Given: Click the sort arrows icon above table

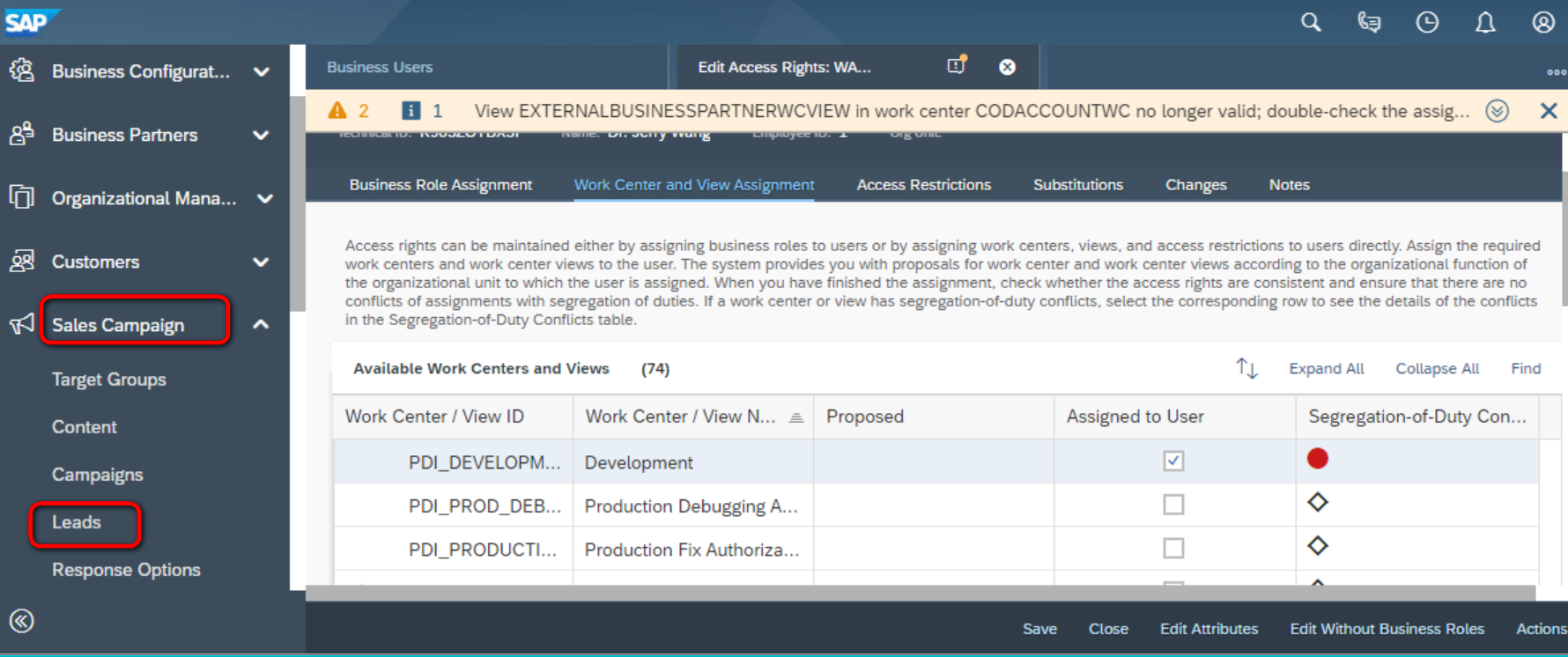Looking at the screenshot, I should point(1246,368).
